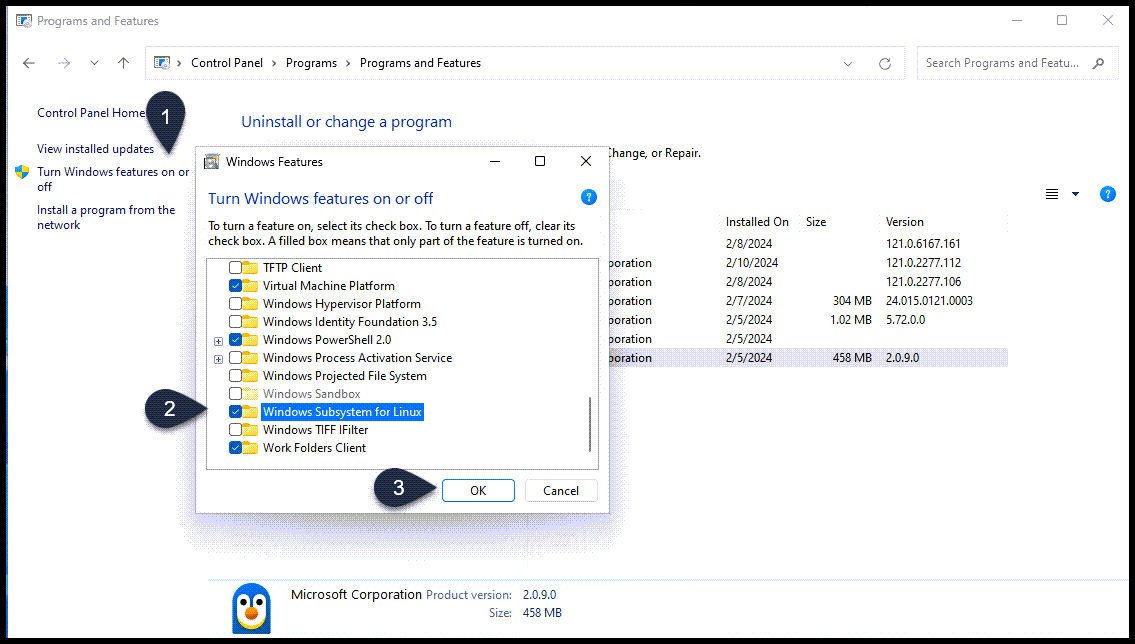Close the Windows Features dialog
Viewport: 1135px width, 644px height.
tap(586, 161)
